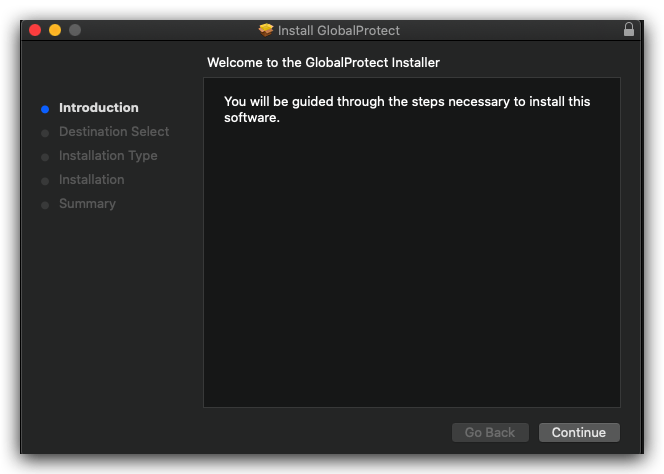
Task: Click the gray bullet beside Destination Select
Action: pyautogui.click(x=45, y=133)
